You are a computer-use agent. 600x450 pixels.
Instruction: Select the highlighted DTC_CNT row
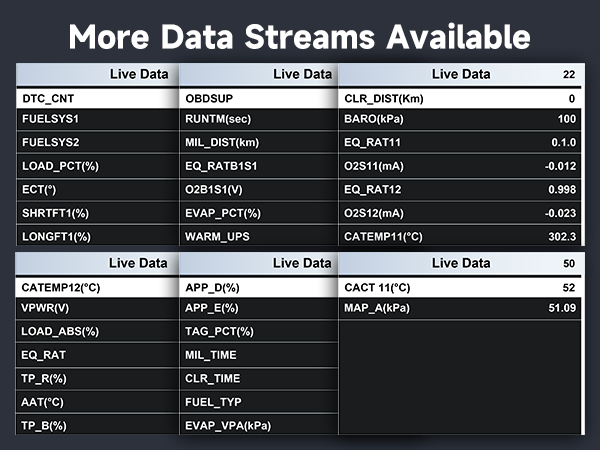tap(97, 99)
